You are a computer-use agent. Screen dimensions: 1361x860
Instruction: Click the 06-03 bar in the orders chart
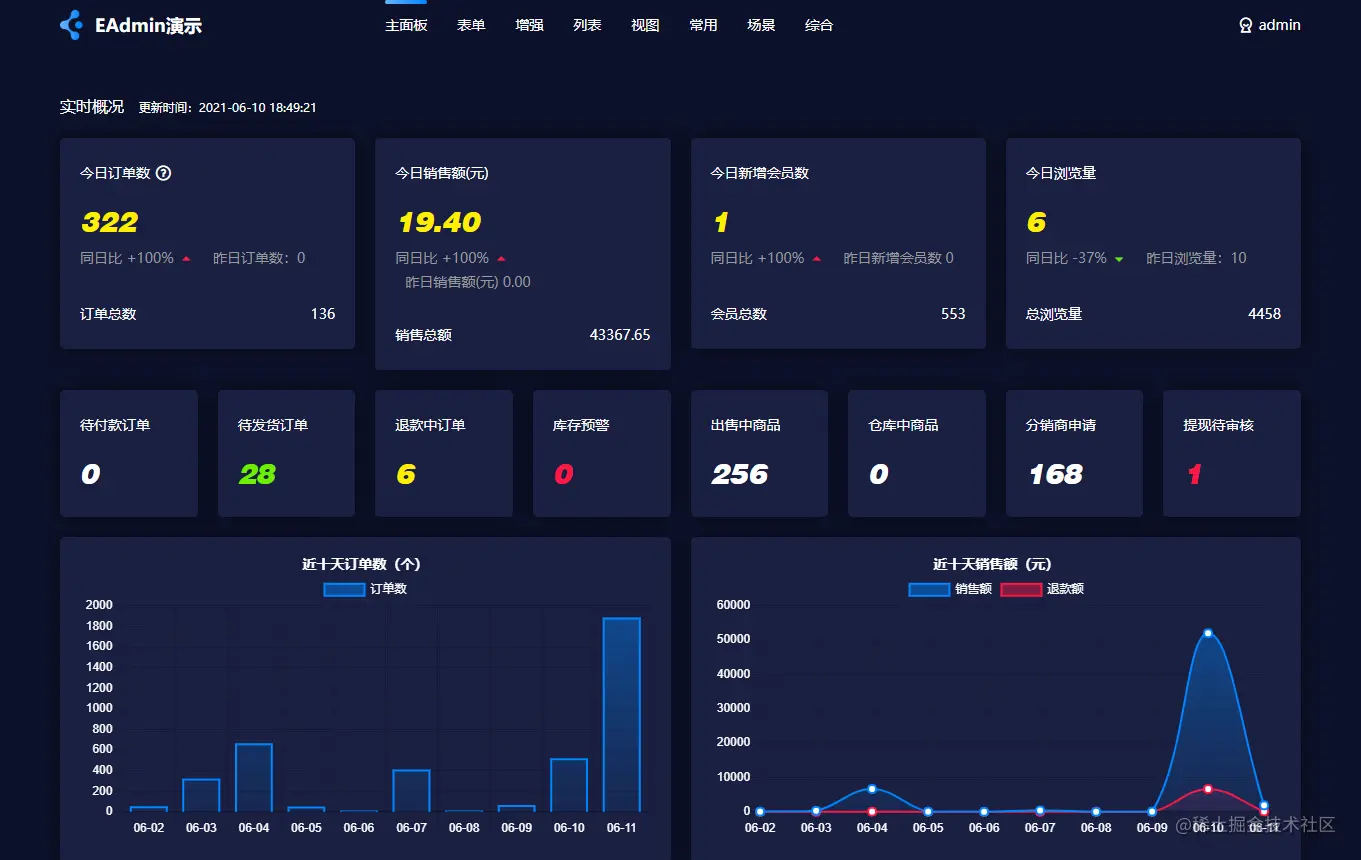tap(201, 795)
